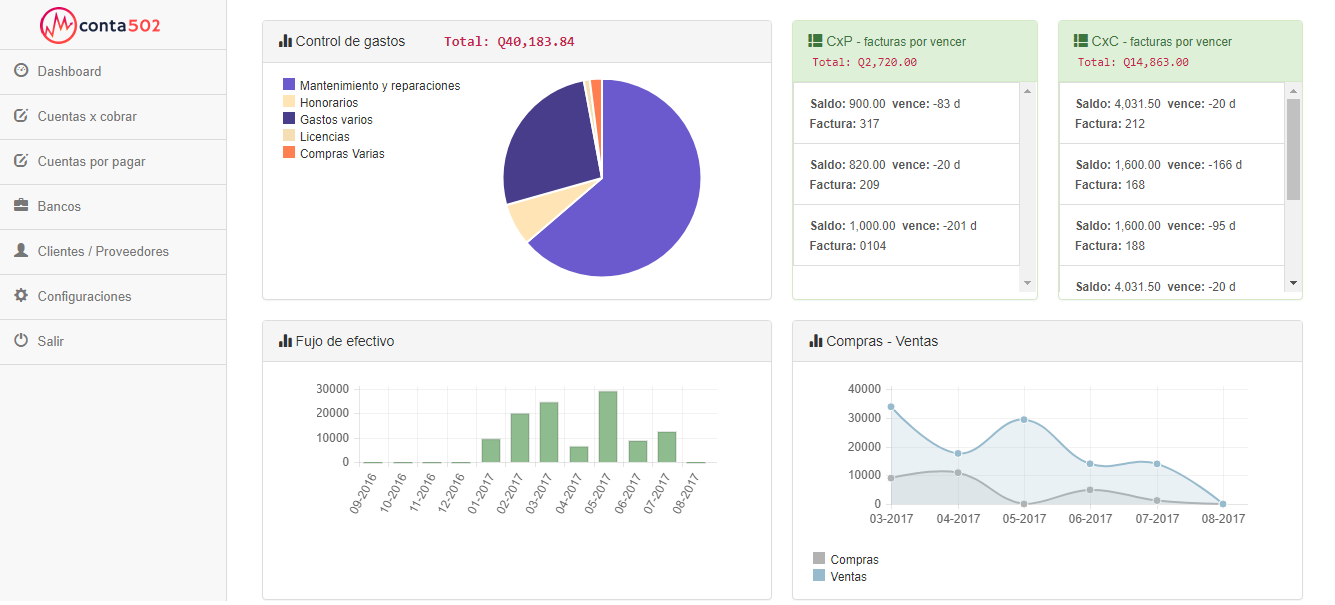The width and height of the screenshot is (1335, 605).
Task: Click the Bancos briefcase icon
Action: pos(21,206)
